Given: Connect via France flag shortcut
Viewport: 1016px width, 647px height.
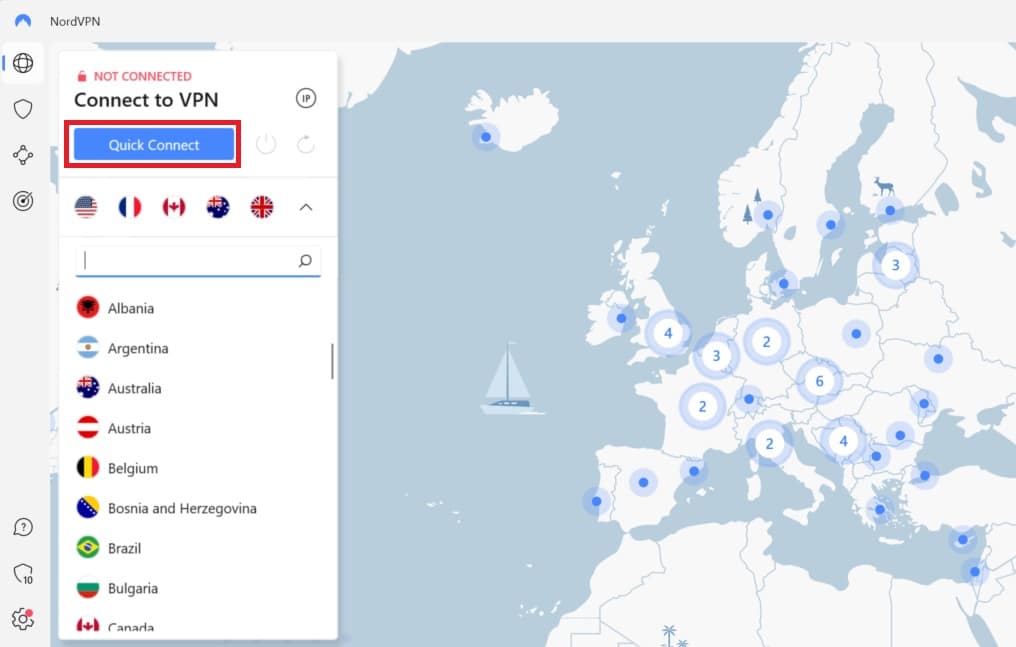Looking at the screenshot, I should (130, 207).
